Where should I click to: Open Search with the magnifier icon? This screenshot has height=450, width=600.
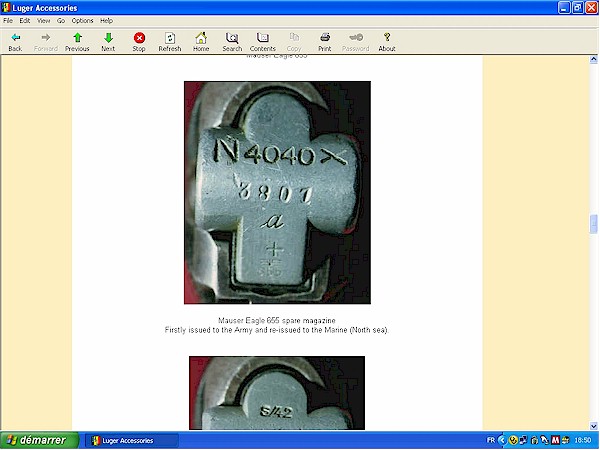(x=232, y=38)
